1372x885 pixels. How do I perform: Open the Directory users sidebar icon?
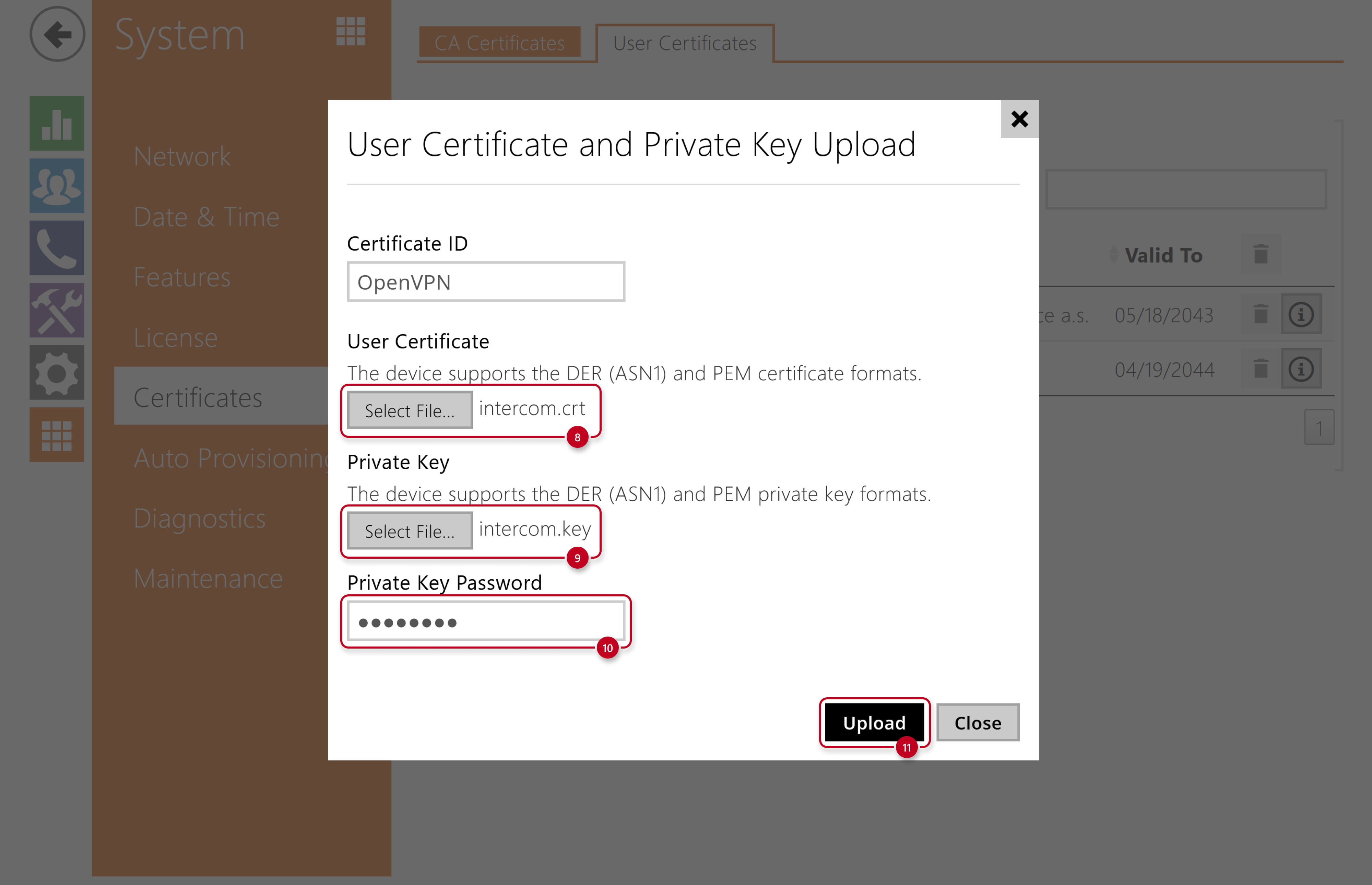pyautogui.click(x=57, y=186)
